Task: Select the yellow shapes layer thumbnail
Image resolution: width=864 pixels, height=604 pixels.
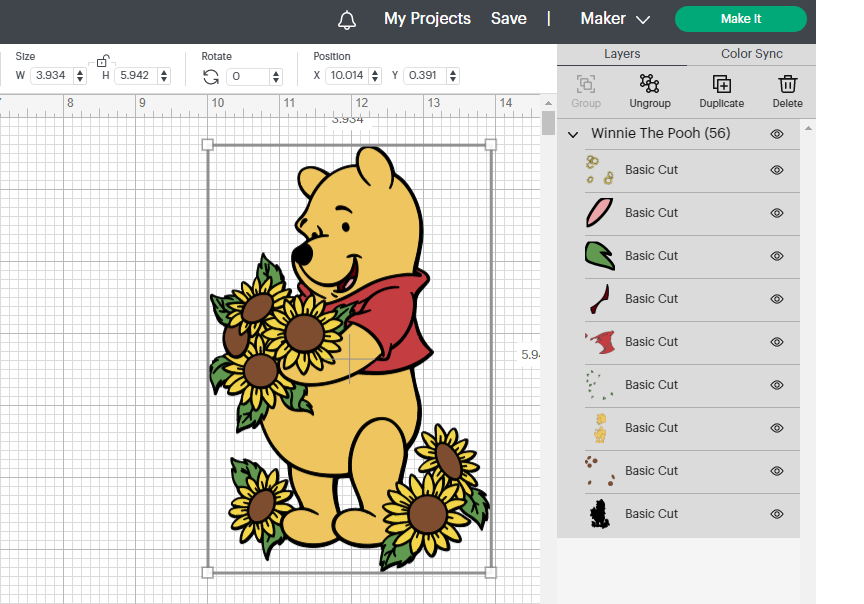Action: [x=600, y=428]
